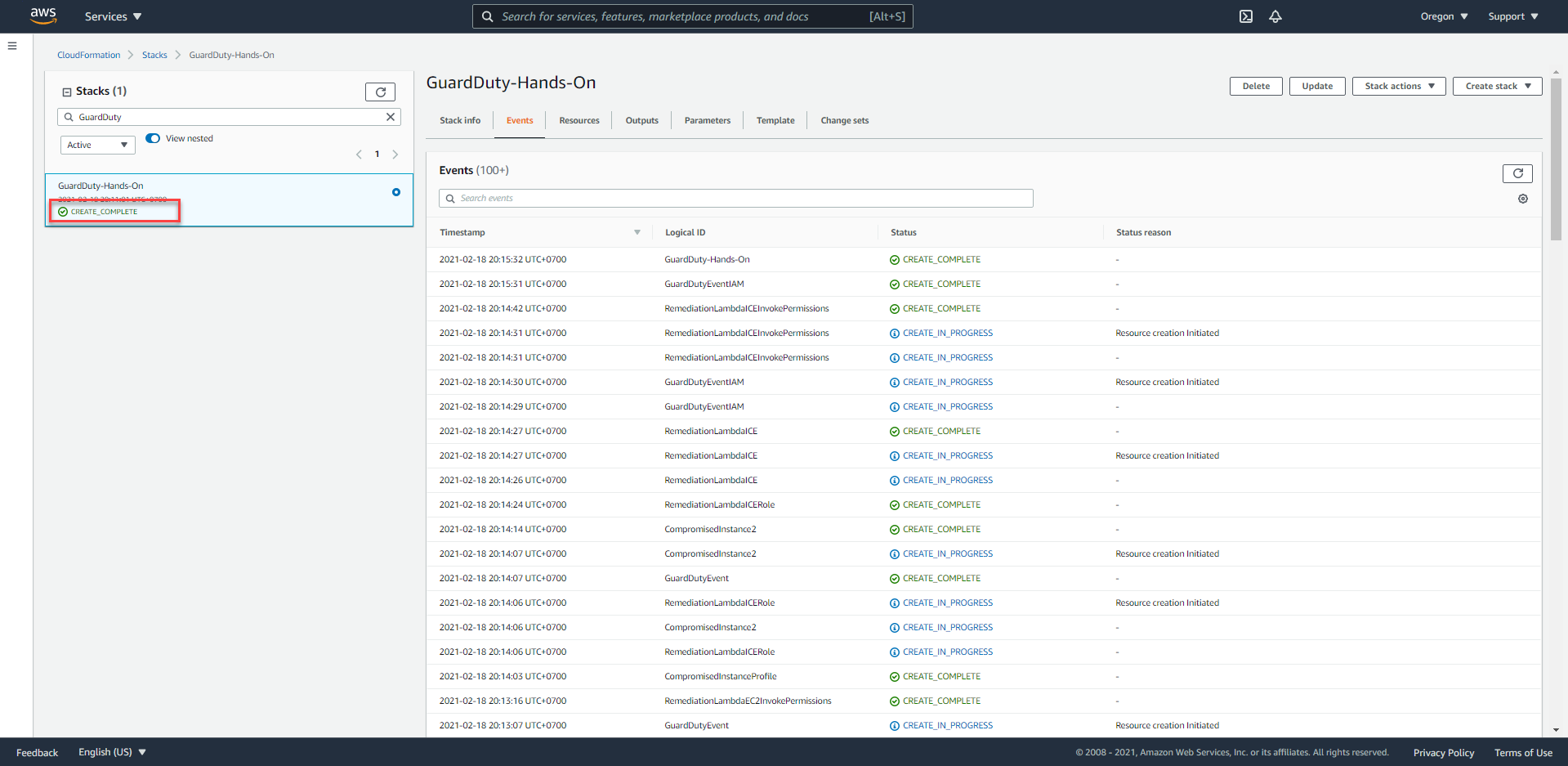Clear the GuardDuty stack filter
The width and height of the screenshot is (1568, 766).
pos(391,117)
